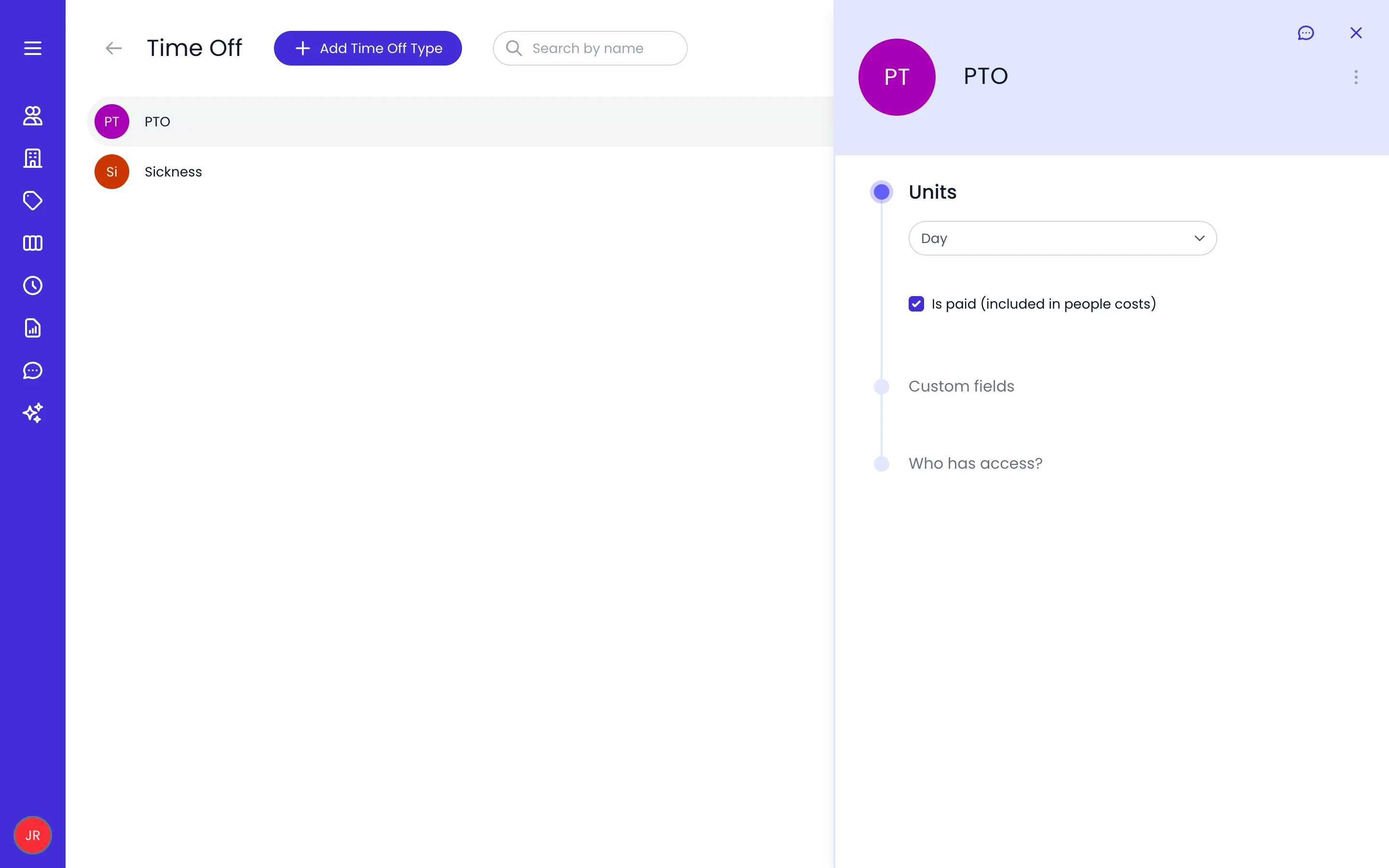
Task: Open the JR user avatar
Action: 33,835
